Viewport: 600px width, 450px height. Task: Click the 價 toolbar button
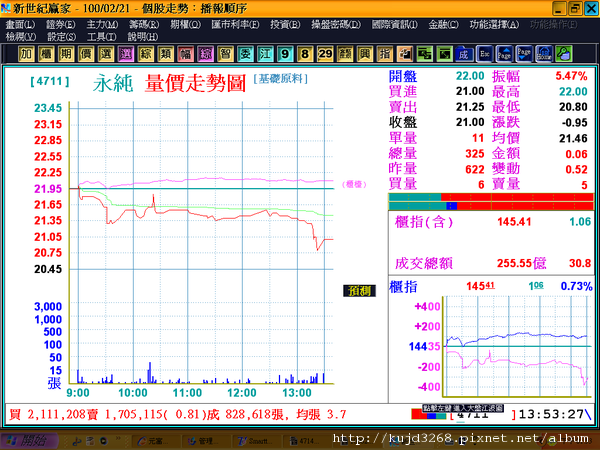(86, 54)
